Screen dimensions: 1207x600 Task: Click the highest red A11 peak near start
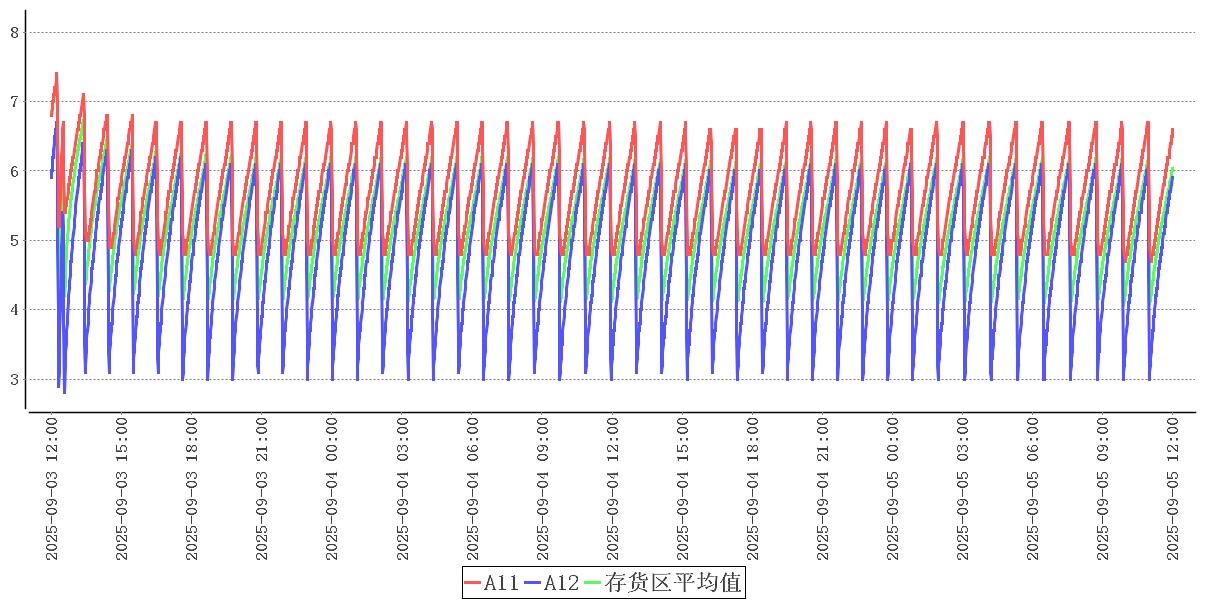(x=56, y=73)
